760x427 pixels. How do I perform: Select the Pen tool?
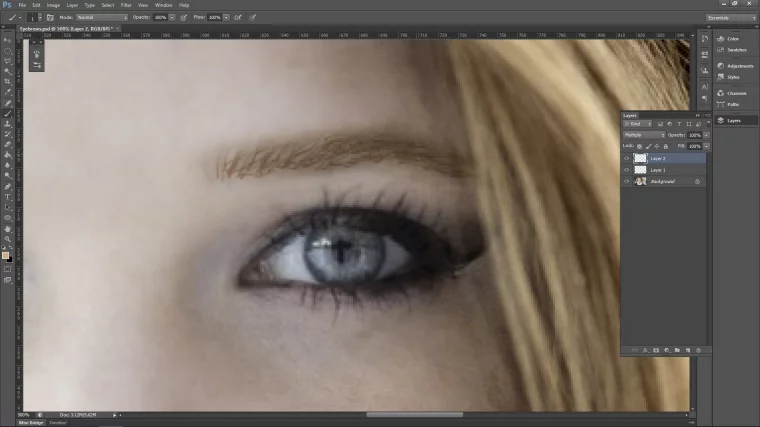click(x=7, y=187)
